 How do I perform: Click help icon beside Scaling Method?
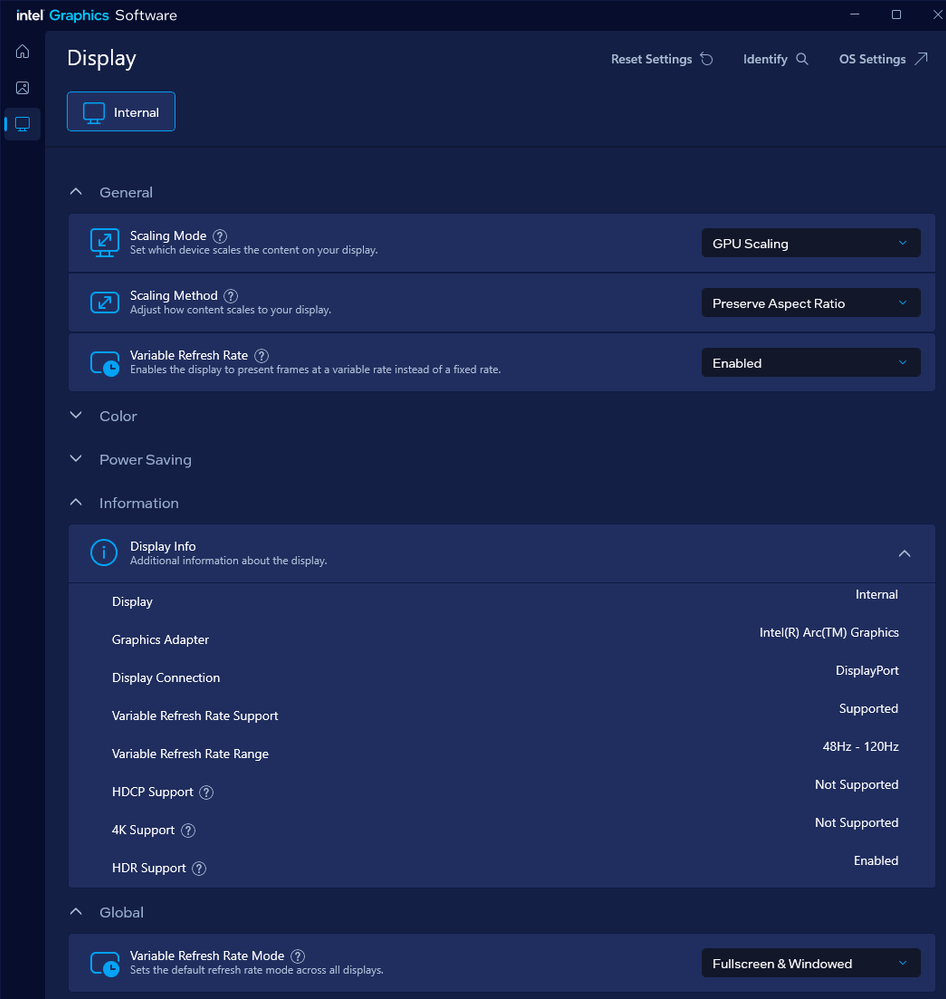coord(231,296)
